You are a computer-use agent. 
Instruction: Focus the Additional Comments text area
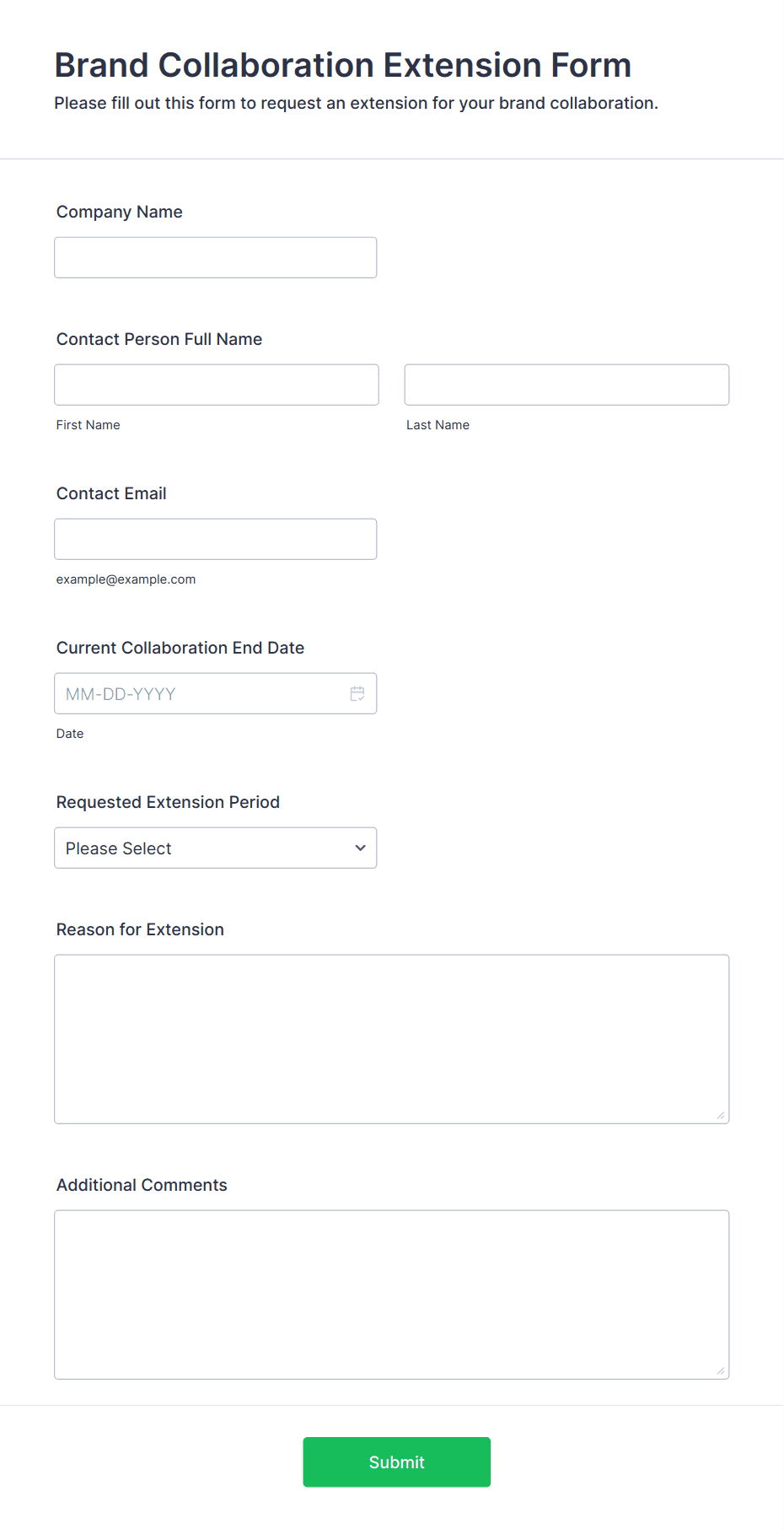point(392,1295)
